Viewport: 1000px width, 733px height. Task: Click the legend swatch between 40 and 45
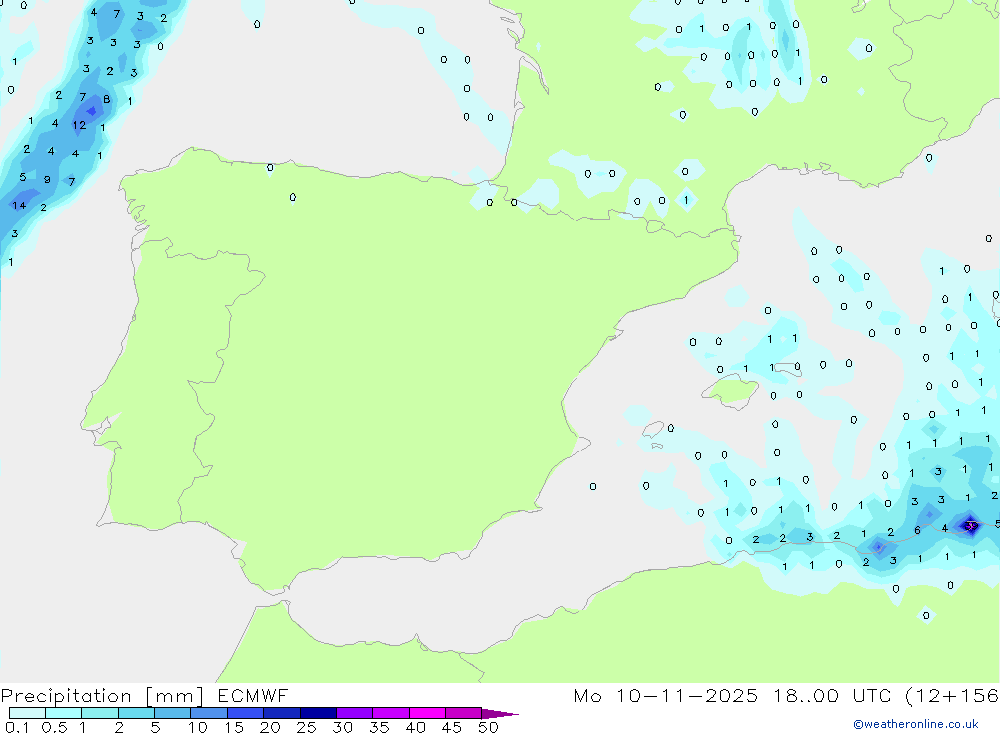coord(427,713)
